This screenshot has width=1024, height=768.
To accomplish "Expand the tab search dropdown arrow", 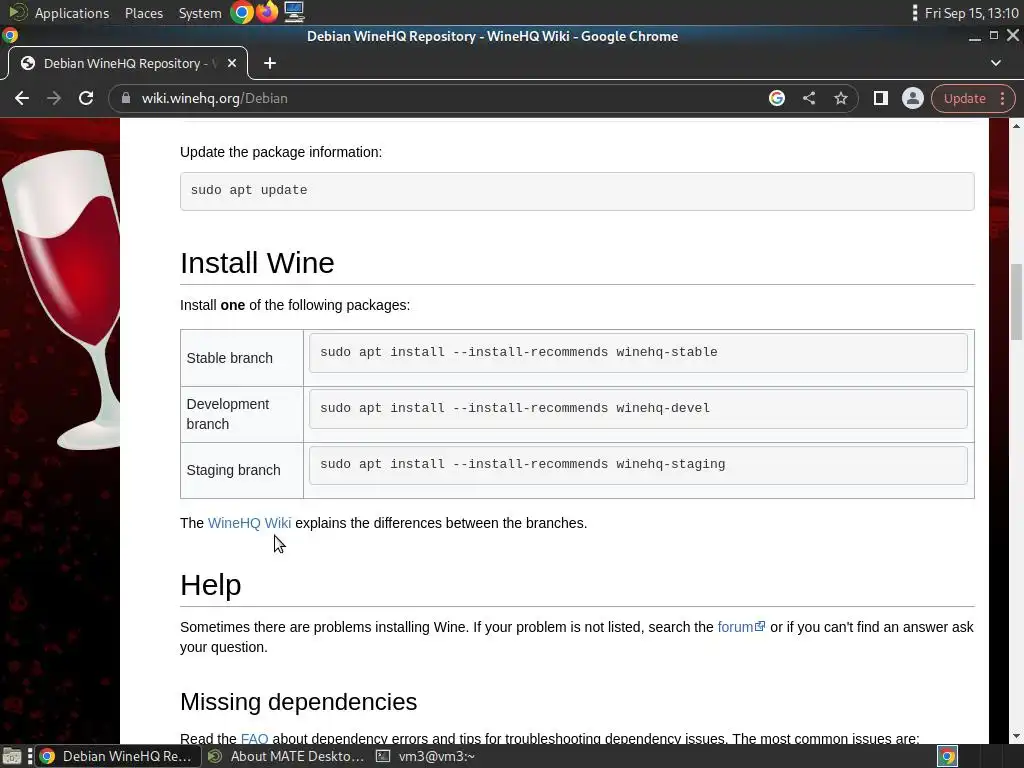I will (x=995, y=63).
